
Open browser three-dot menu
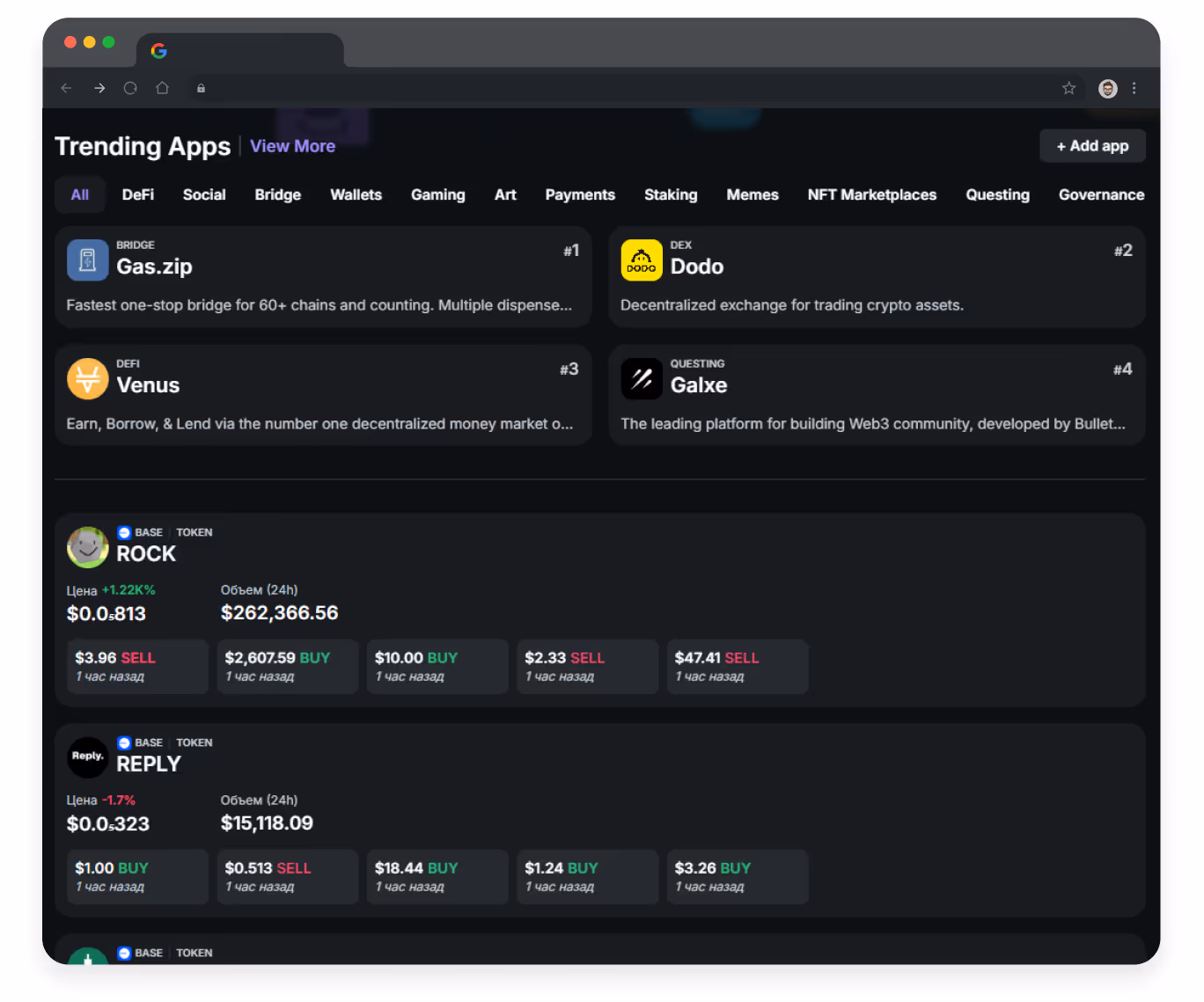click(1134, 88)
